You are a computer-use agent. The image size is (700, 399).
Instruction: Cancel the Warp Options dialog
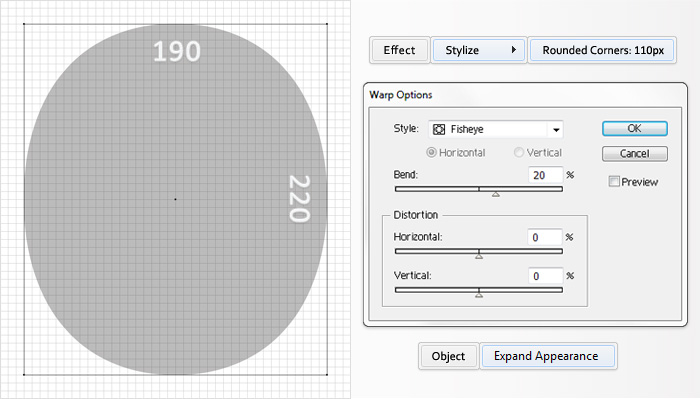tap(635, 154)
